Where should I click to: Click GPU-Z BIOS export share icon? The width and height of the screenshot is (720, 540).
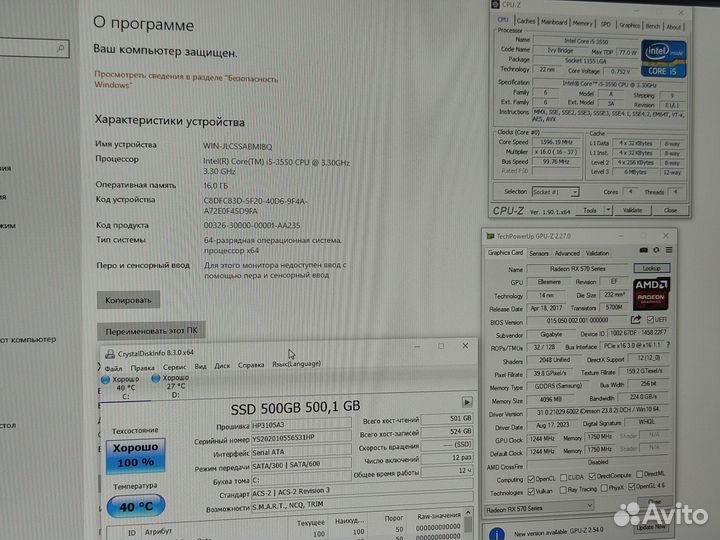click(x=636, y=320)
